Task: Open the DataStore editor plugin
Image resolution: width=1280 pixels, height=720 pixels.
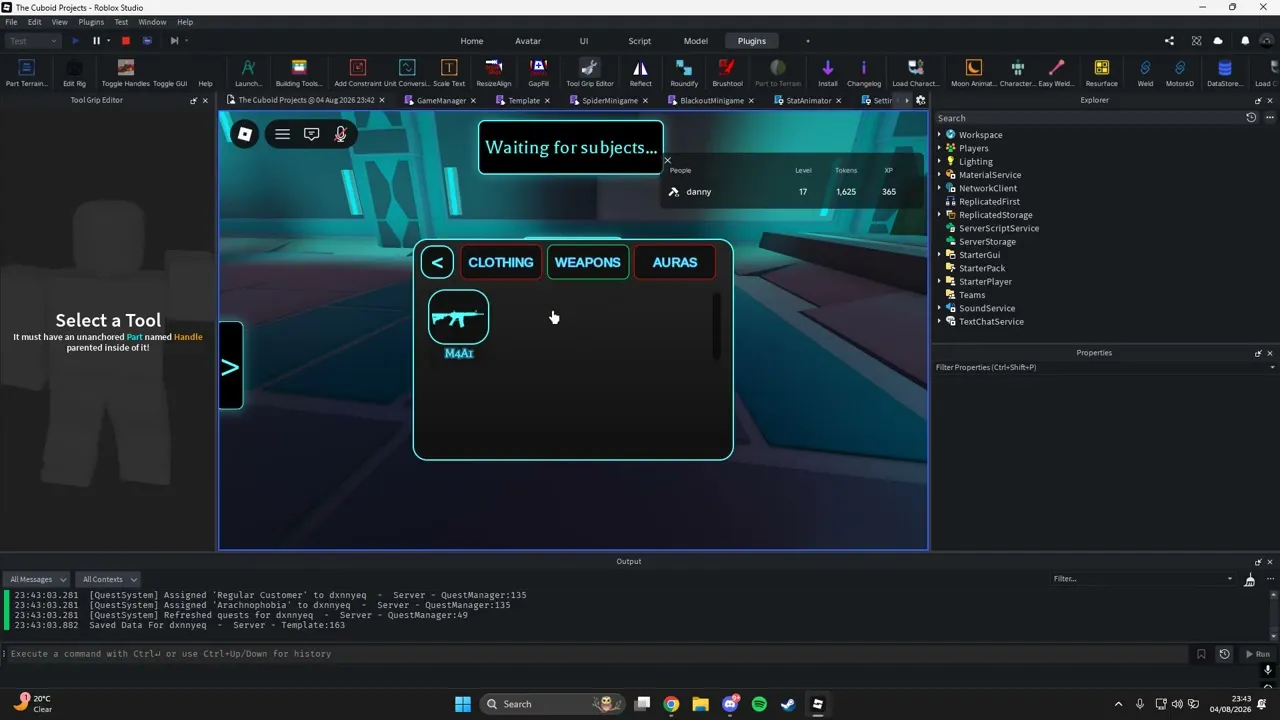Action: pyautogui.click(x=1224, y=72)
